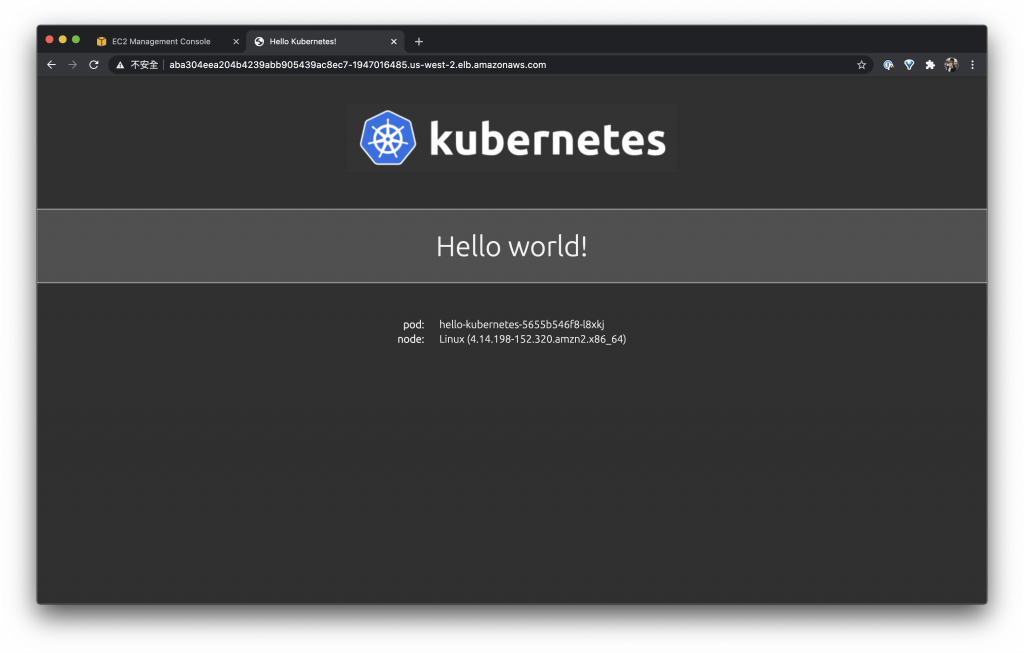Open the user profile avatar
Screen dimensions: 1024x653
(952, 65)
